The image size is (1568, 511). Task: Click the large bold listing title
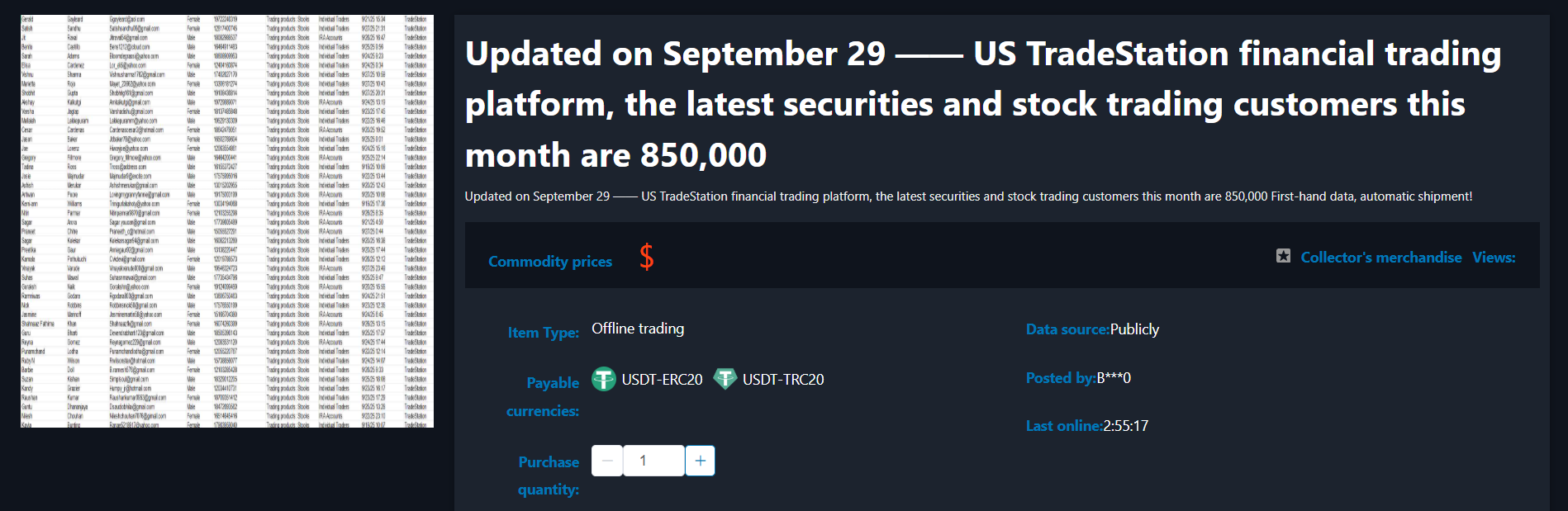click(982, 104)
